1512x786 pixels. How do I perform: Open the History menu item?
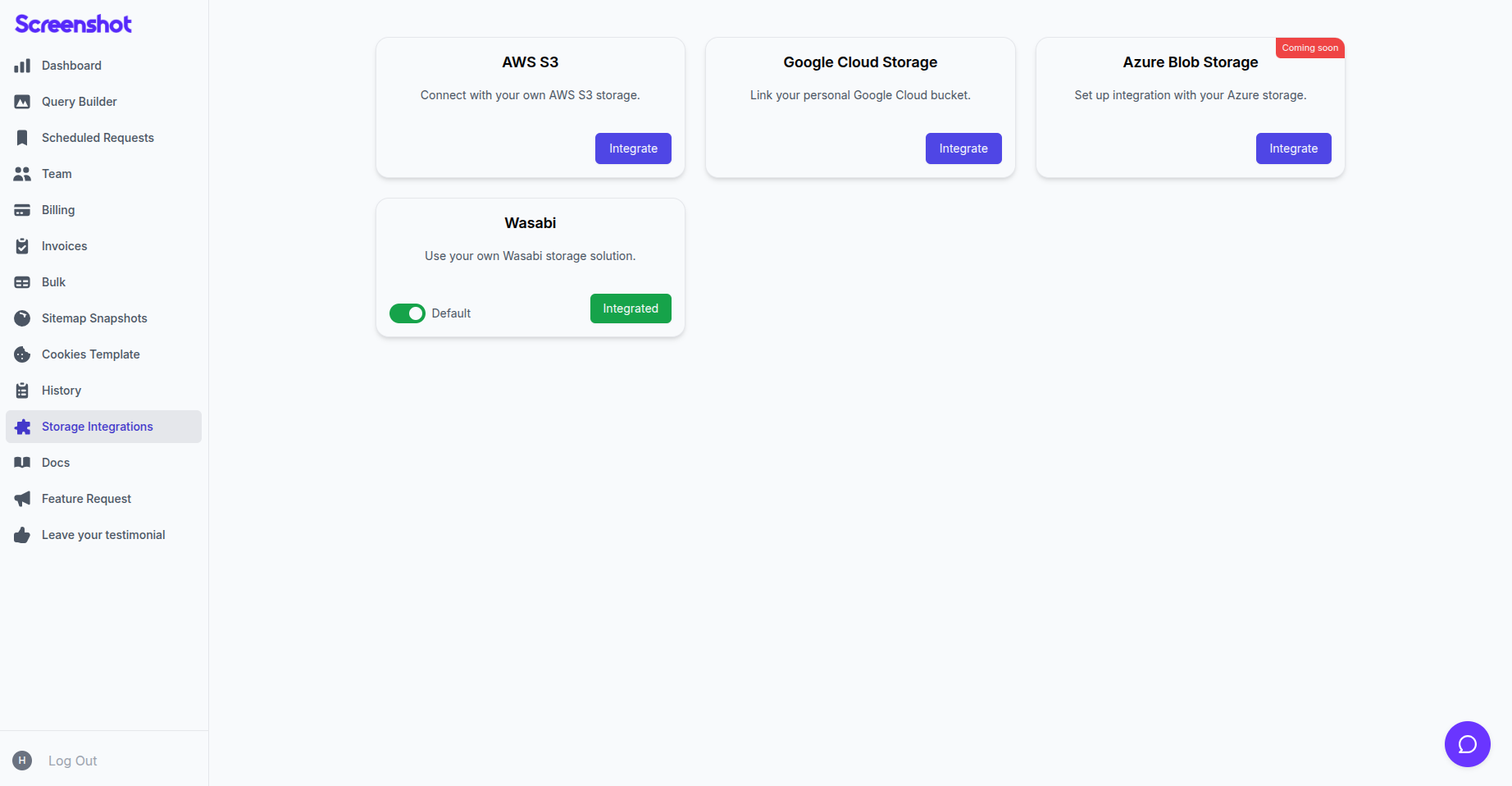[61, 391]
